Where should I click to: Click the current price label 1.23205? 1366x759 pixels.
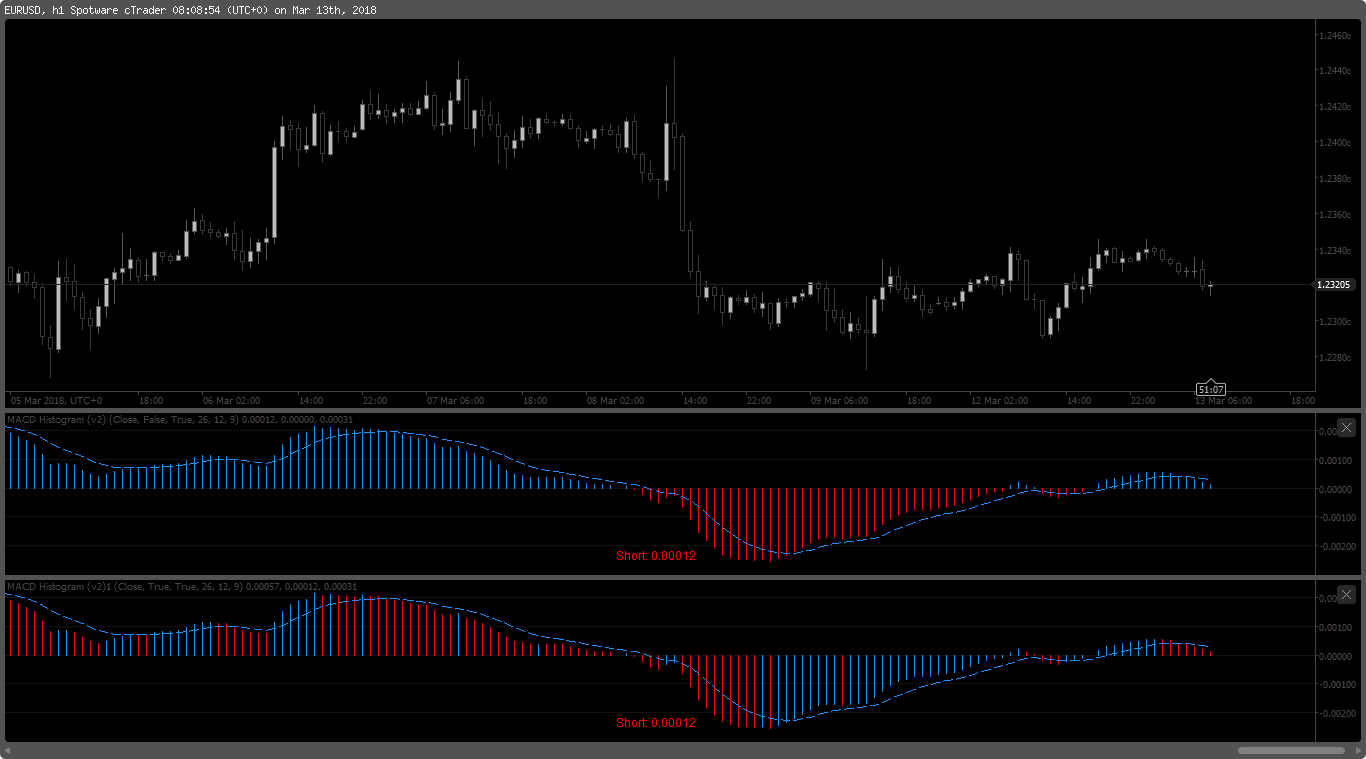[x=1333, y=285]
